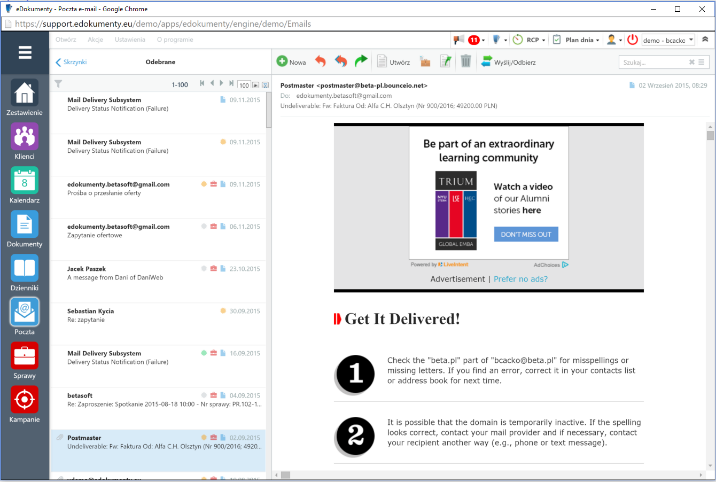716x482 pixels.
Task: Open the Kampanie sidebar icon
Action: 25,401
